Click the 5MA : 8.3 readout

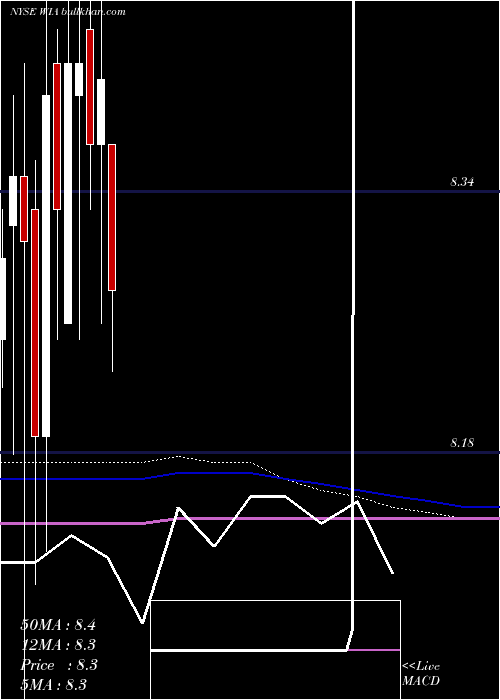tap(54, 684)
